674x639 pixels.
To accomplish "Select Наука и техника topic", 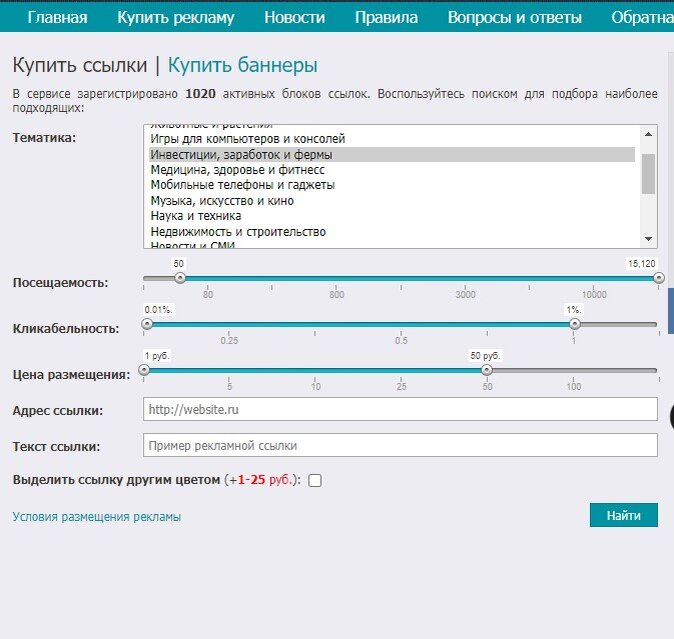I will 392,216.
